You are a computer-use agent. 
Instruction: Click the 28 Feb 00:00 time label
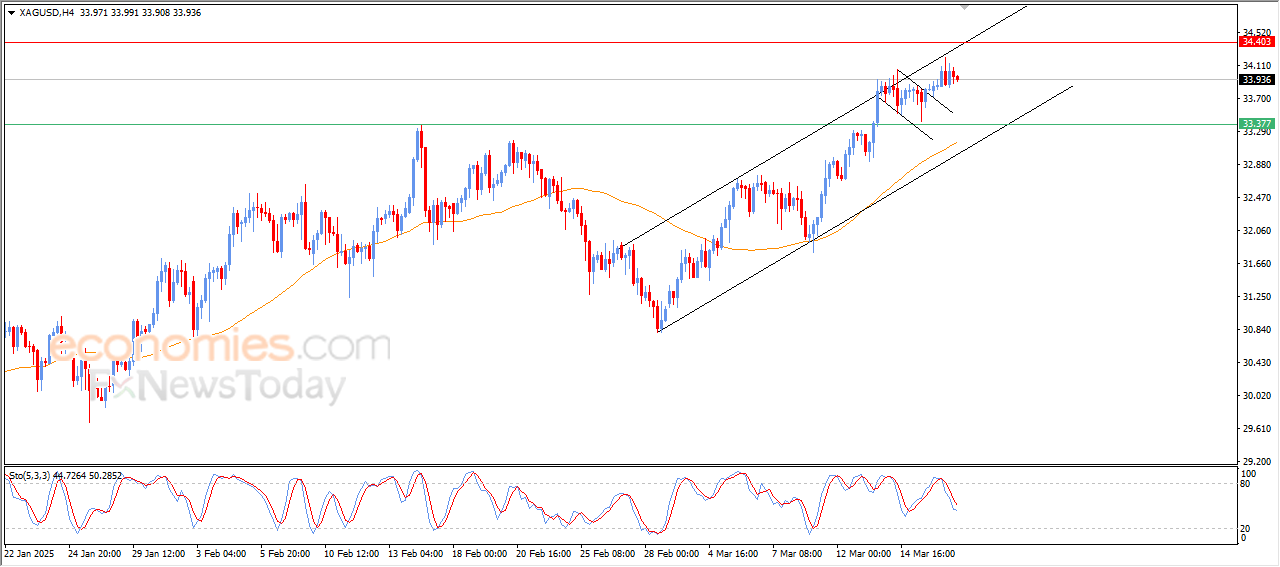(672, 552)
